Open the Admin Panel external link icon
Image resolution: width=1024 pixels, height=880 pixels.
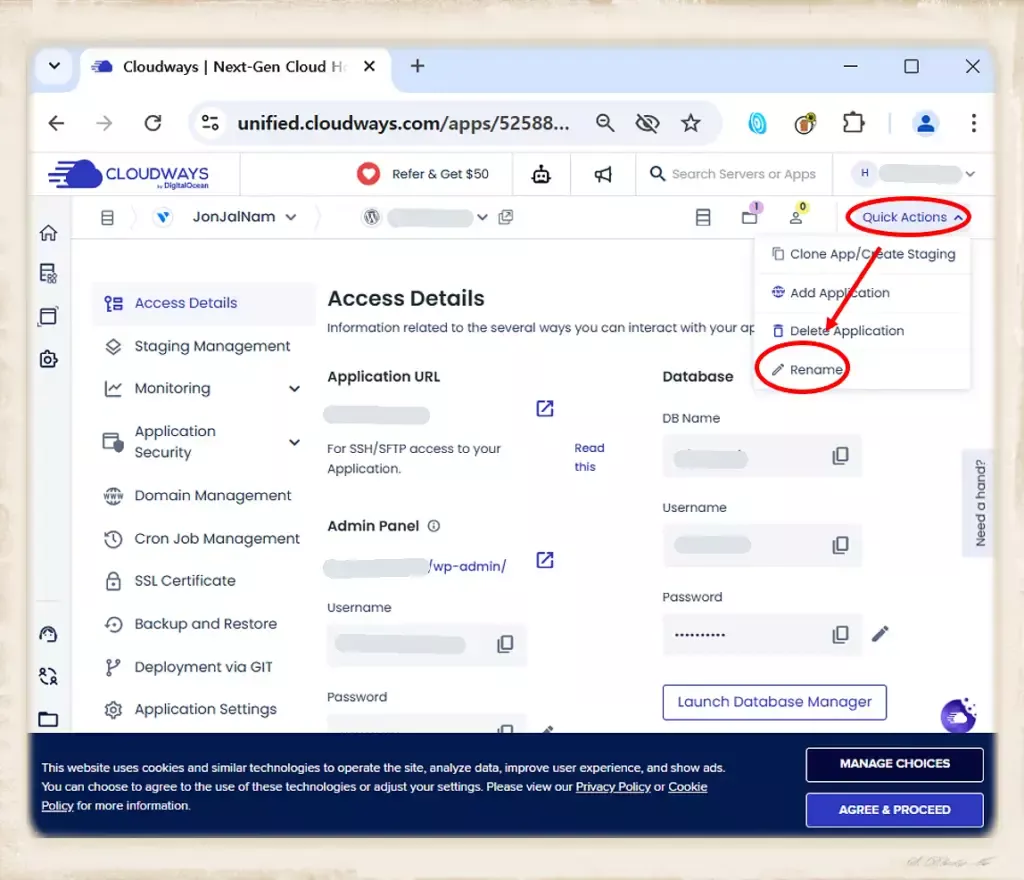tap(545, 560)
